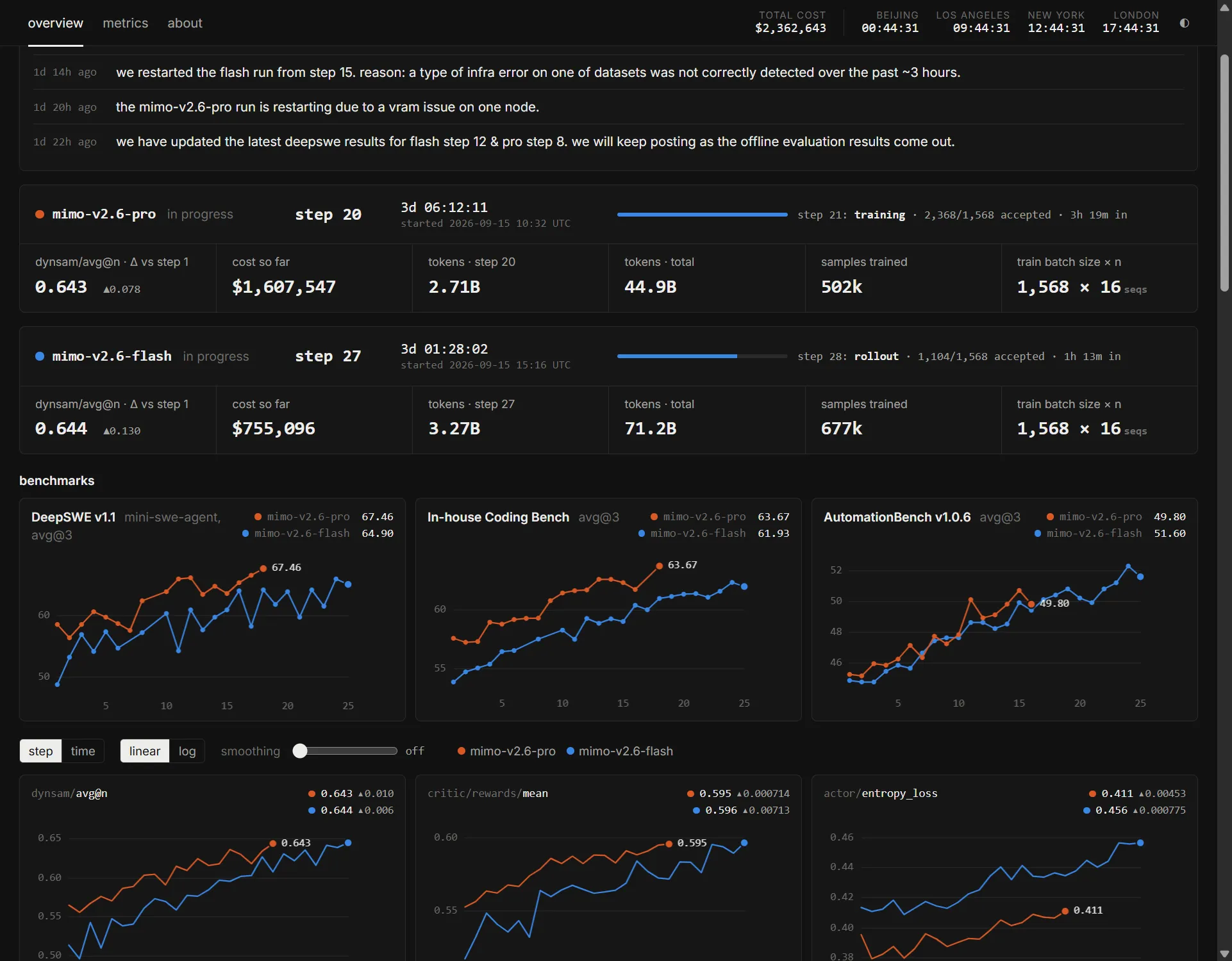Click the scrollbar up arrow

(x=1224, y=8)
